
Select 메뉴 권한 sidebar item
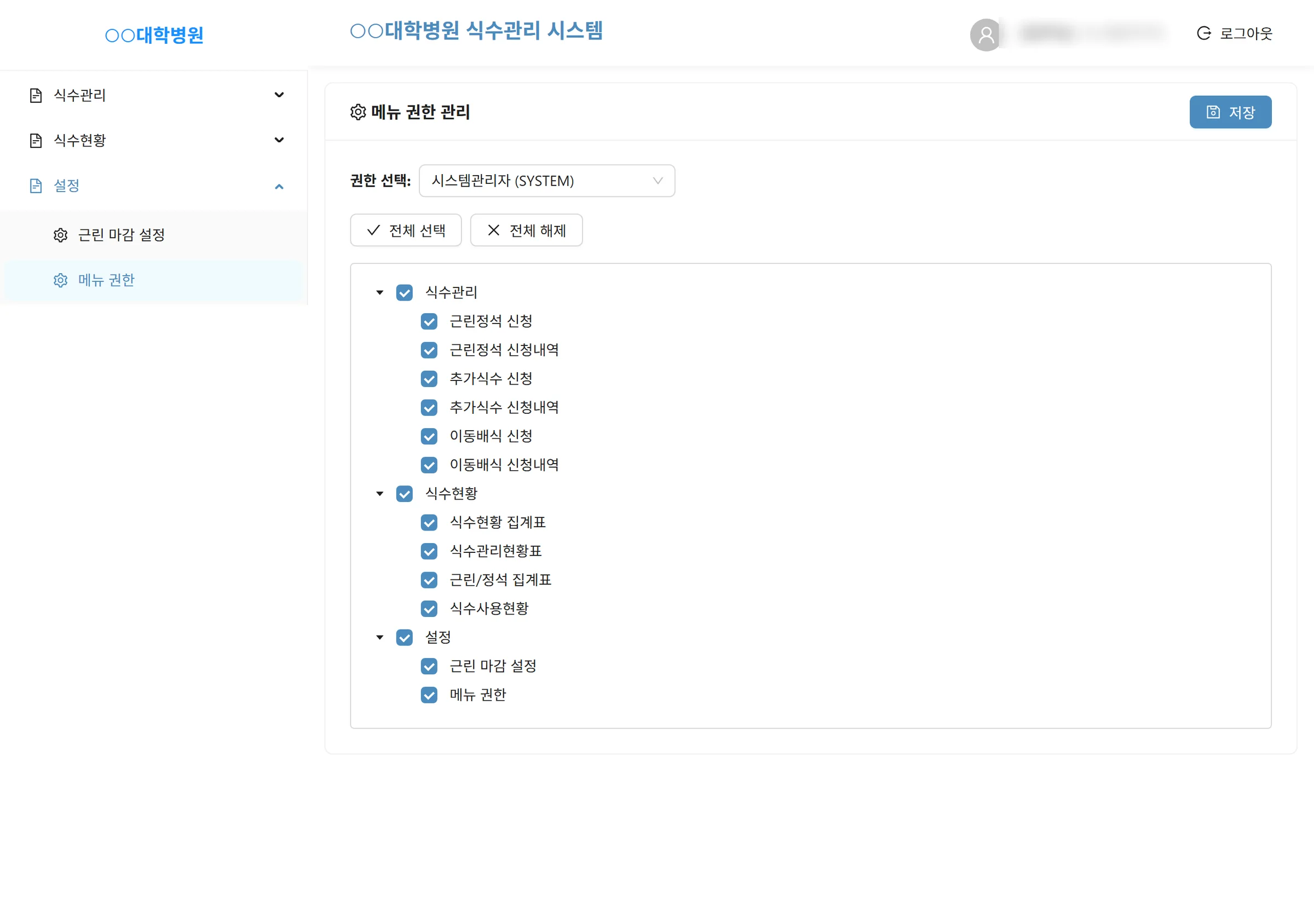click(153, 280)
